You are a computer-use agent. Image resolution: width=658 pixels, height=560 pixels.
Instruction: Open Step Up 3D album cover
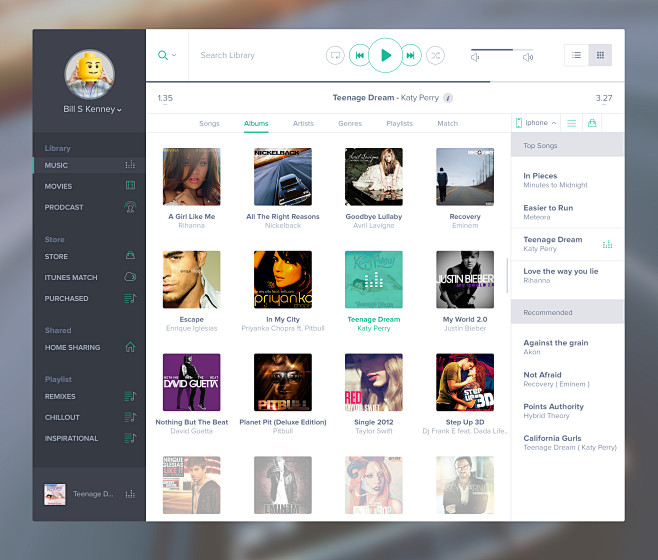[465, 382]
